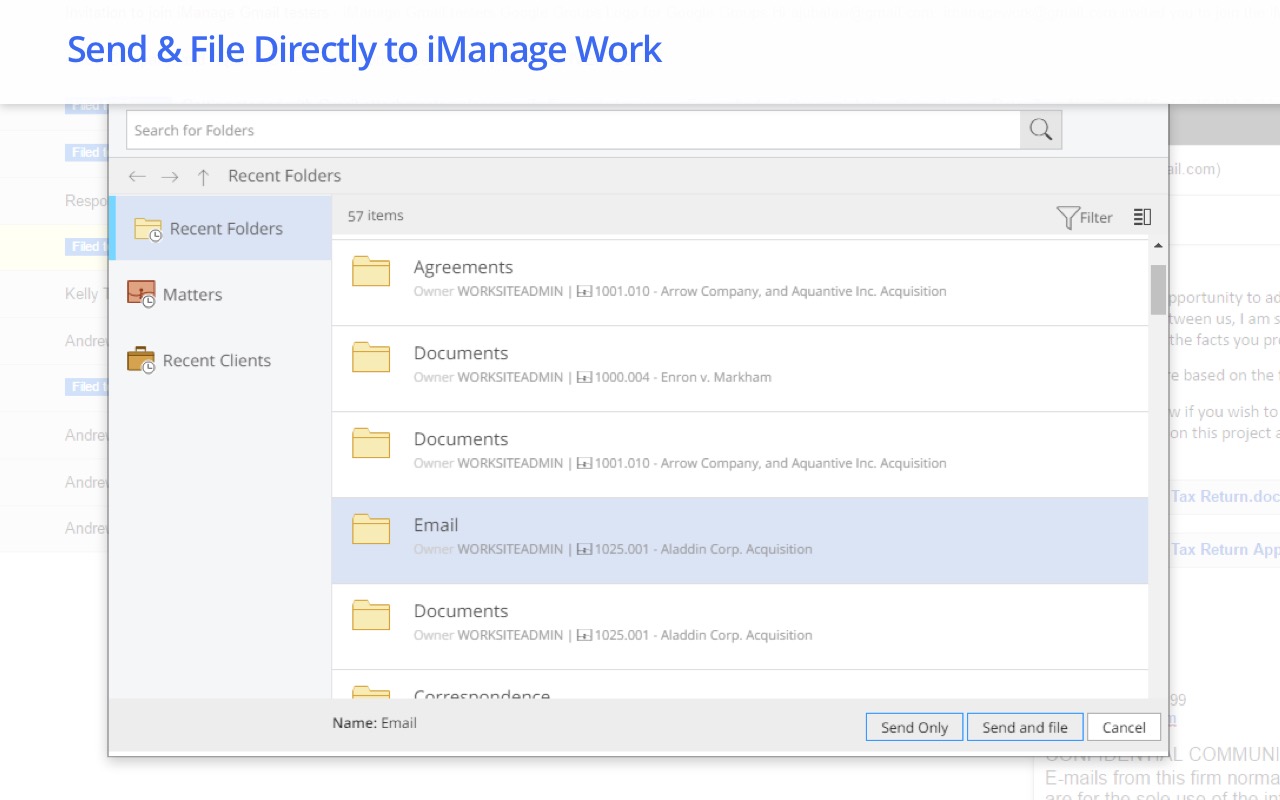
Task: Toggle the Filter panel
Action: [x=1085, y=217]
